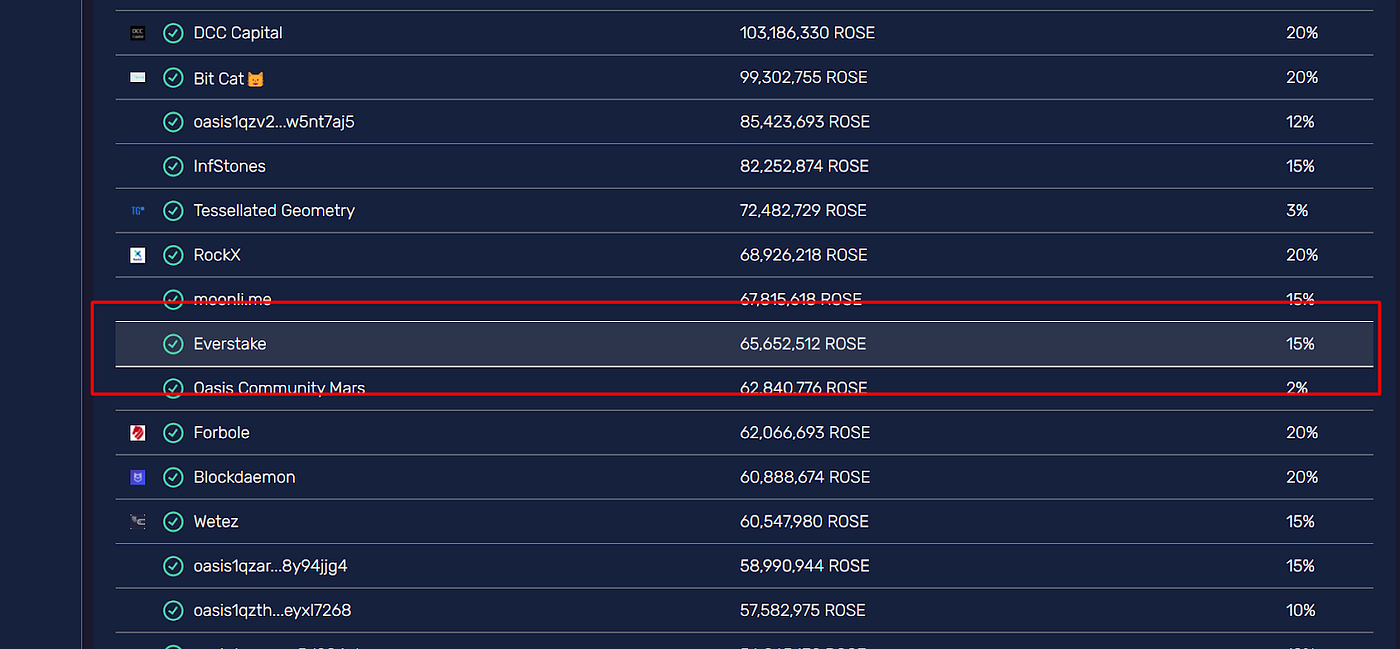Click the 20% fee in Blockdaemon row
The image size is (1400, 649).
pyautogui.click(x=1302, y=477)
